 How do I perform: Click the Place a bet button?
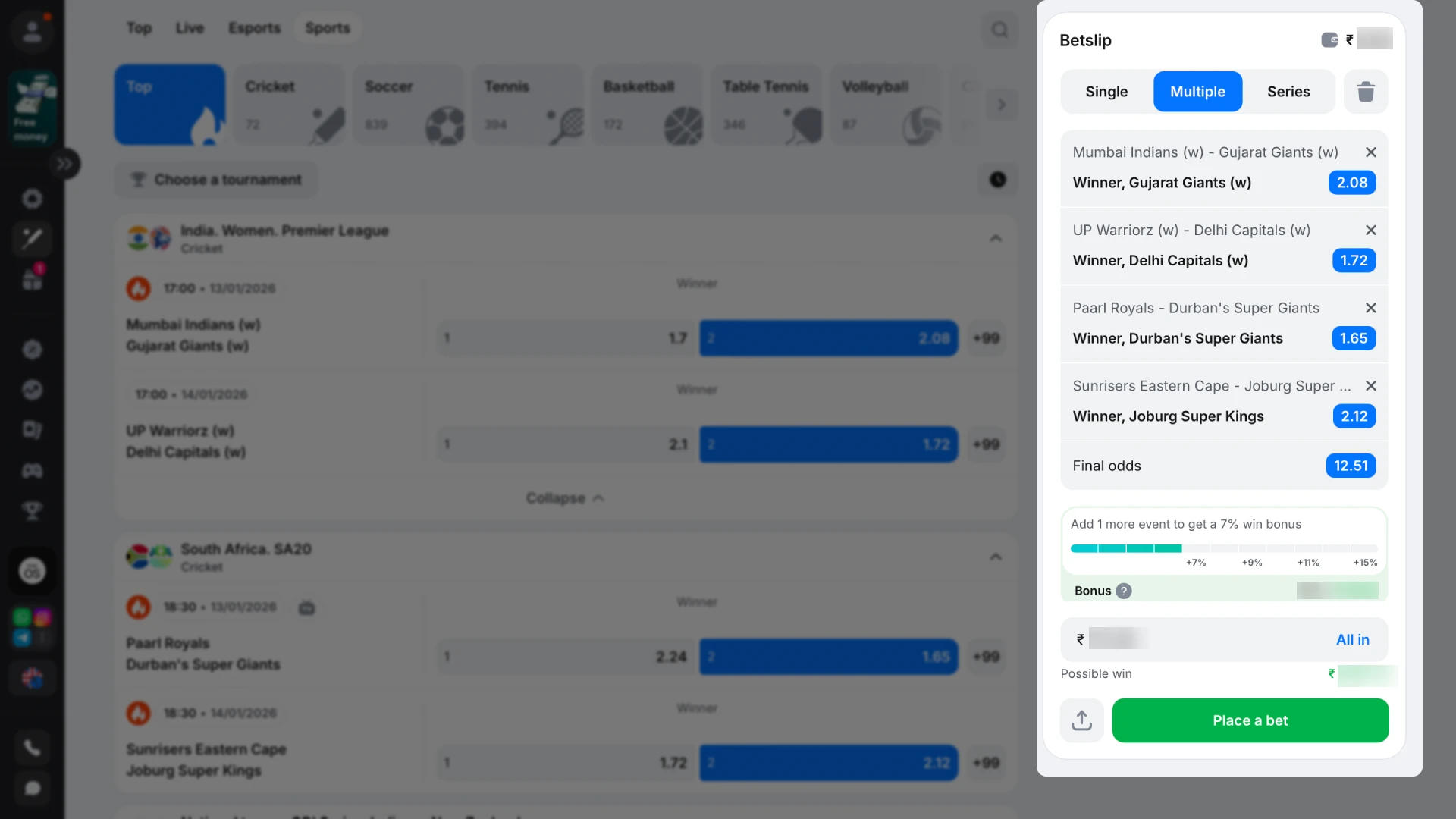click(x=1250, y=720)
